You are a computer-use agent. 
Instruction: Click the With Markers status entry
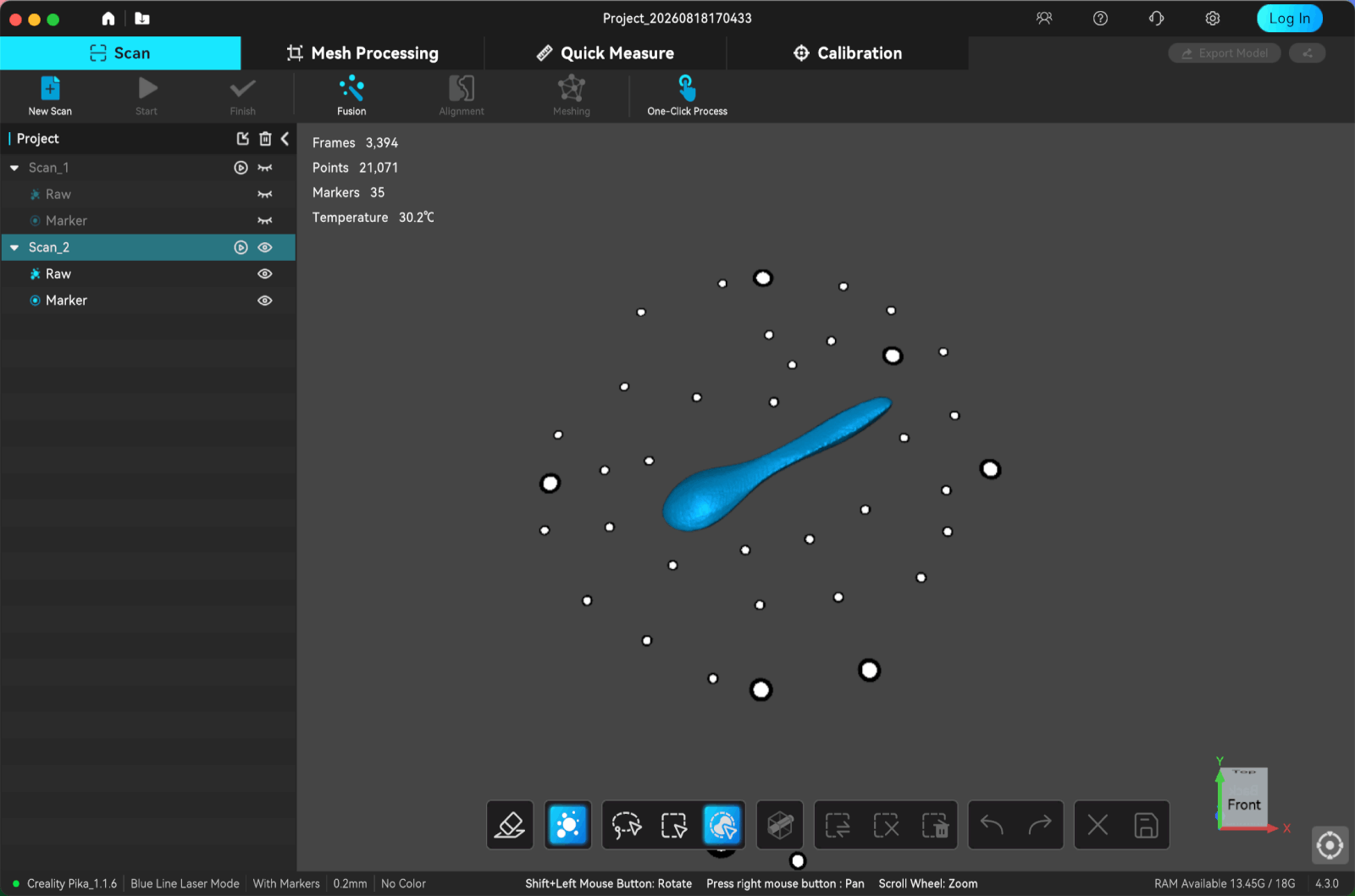286,883
